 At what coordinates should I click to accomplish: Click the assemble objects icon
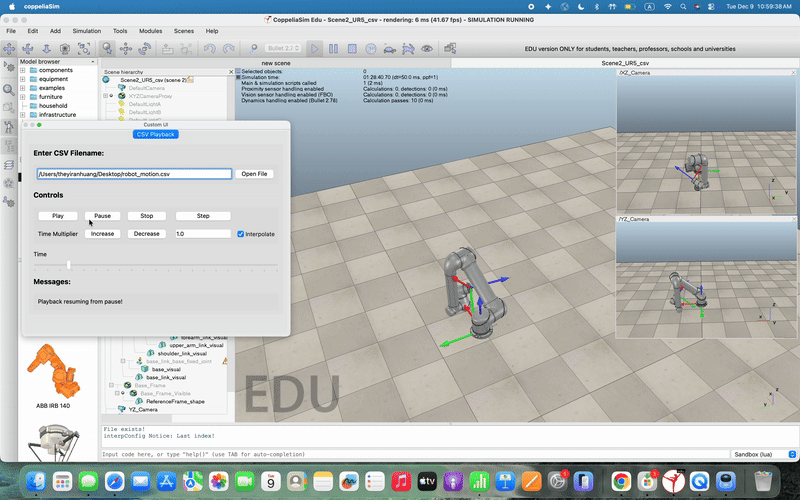(x=167, y=48)
